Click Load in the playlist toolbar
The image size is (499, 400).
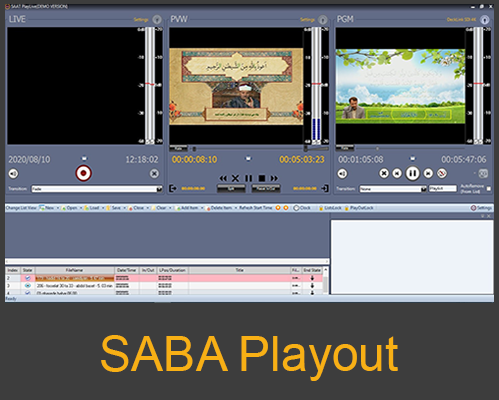point(92,208)
